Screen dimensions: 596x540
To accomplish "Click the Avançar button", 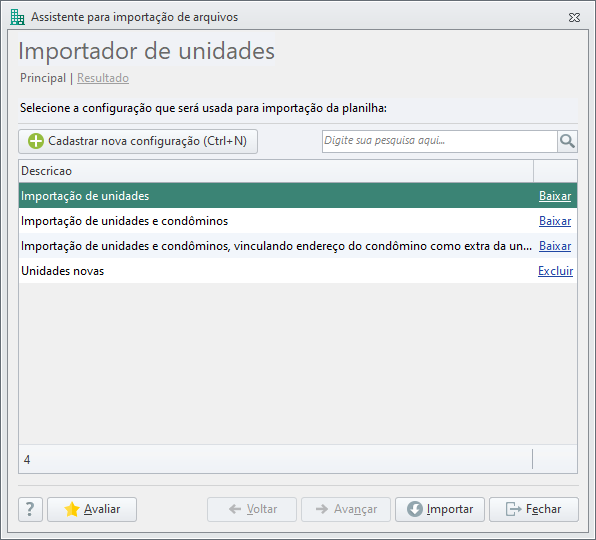I will [x=346, y=509].
